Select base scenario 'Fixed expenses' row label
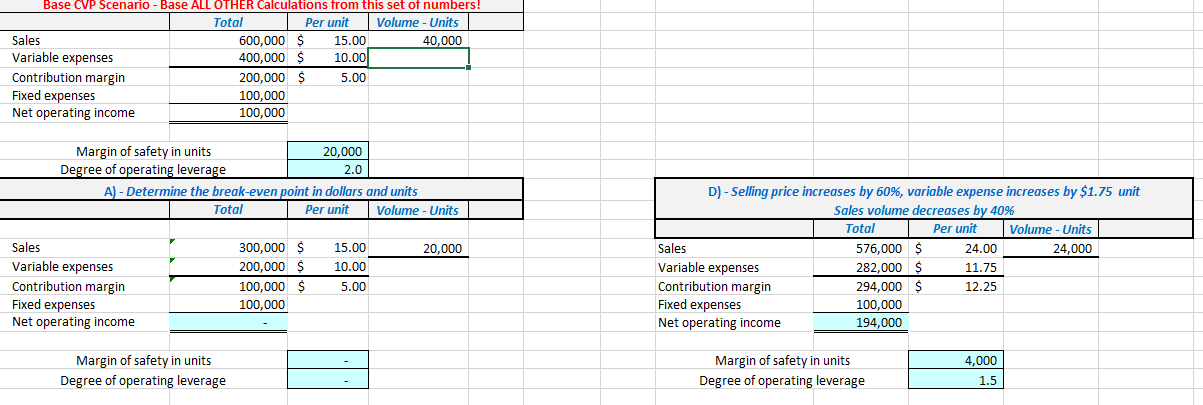This screenshot has height=405, width=1203. (53, 95)
